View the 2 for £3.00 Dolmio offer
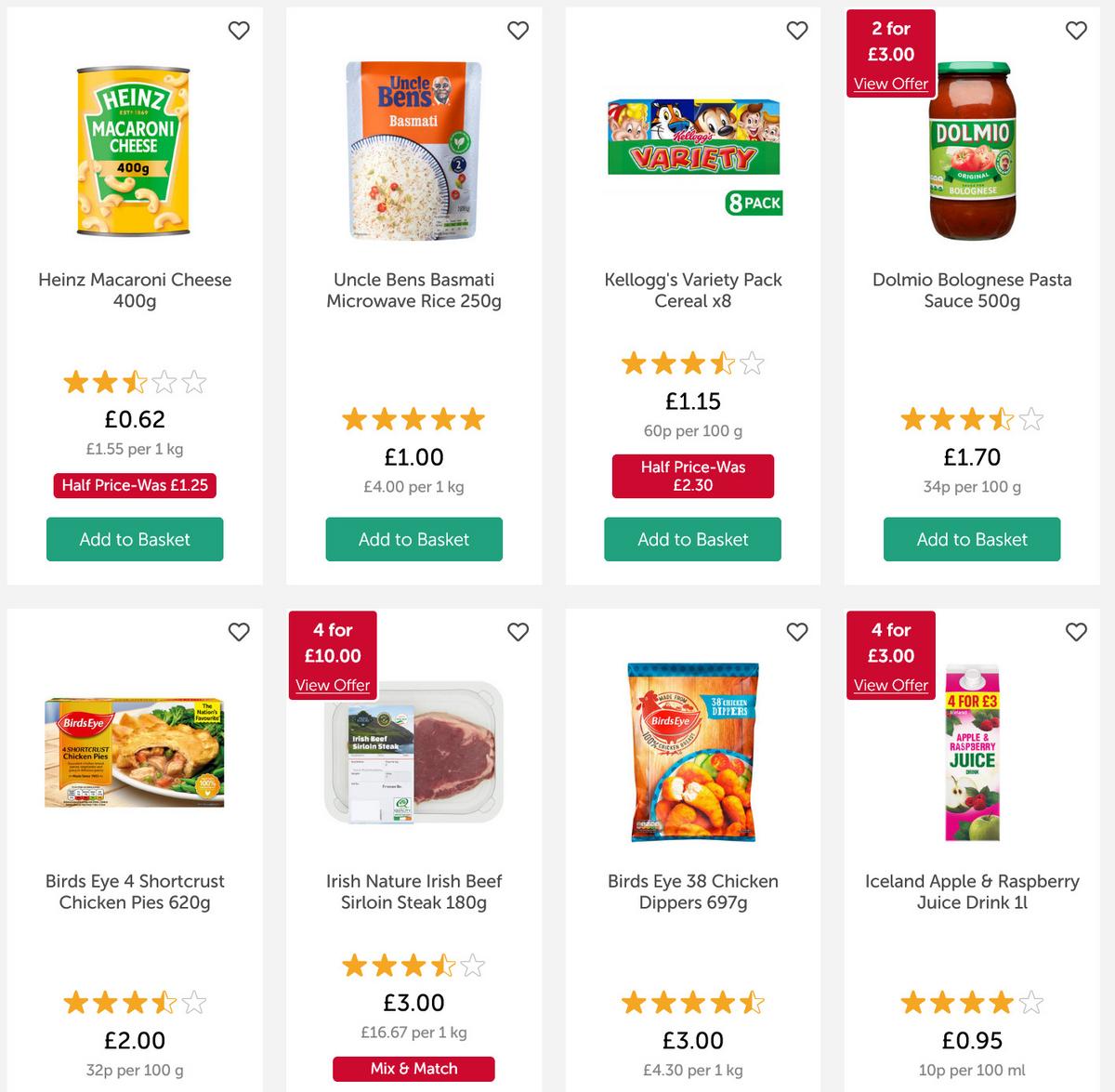The height and width of the screenshot is (1092, 1115). click(x=890, y=84)
